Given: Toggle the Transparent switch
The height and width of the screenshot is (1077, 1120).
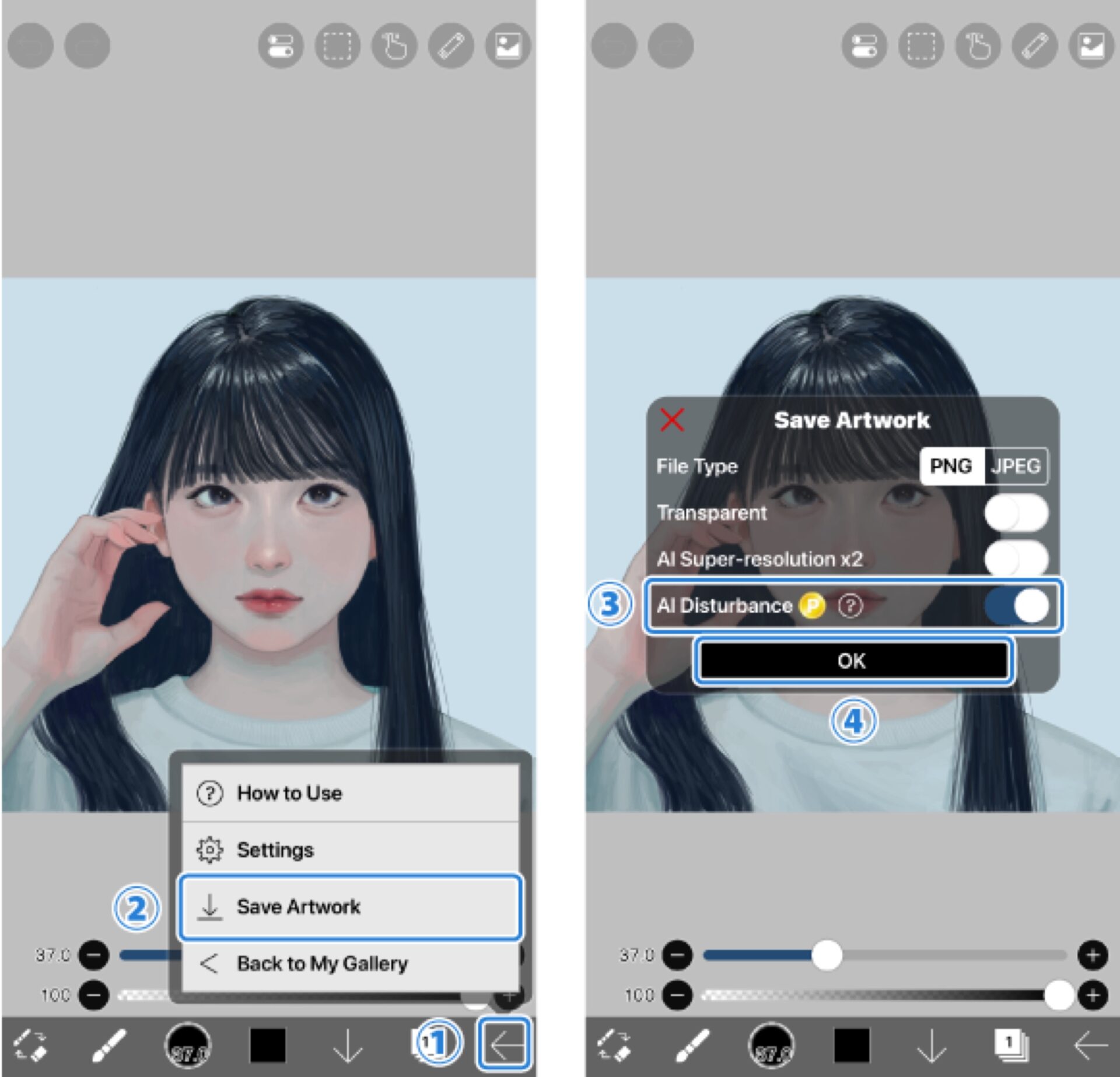Looking at the screenshot, I should [1016, 513].
